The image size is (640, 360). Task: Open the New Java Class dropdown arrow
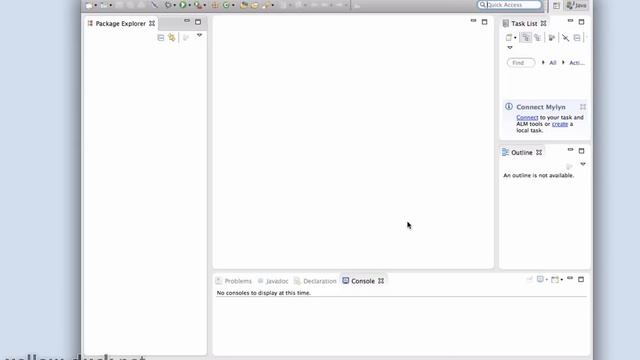tap(233, 5)
